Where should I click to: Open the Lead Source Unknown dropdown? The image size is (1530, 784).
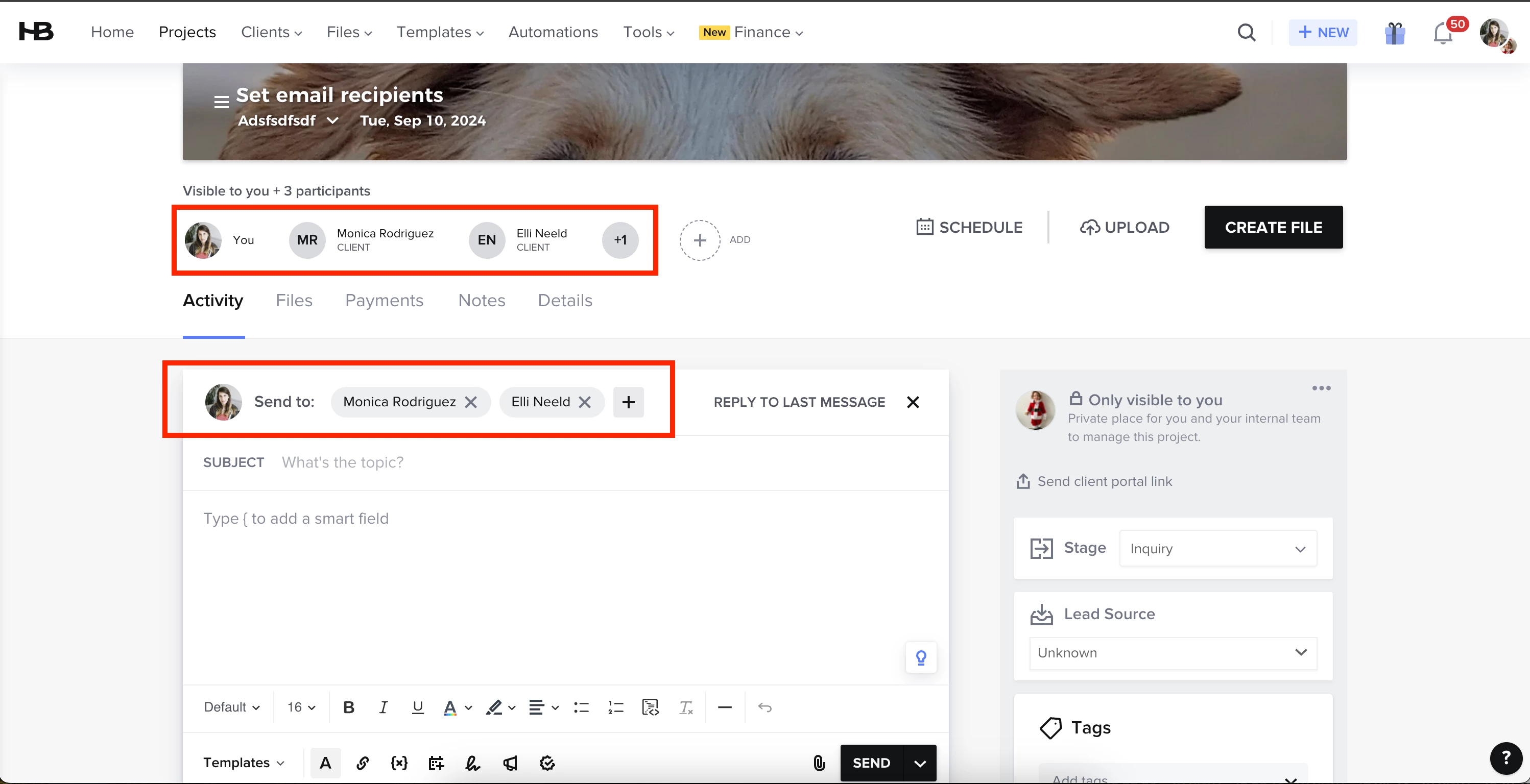click(1173, 653)
